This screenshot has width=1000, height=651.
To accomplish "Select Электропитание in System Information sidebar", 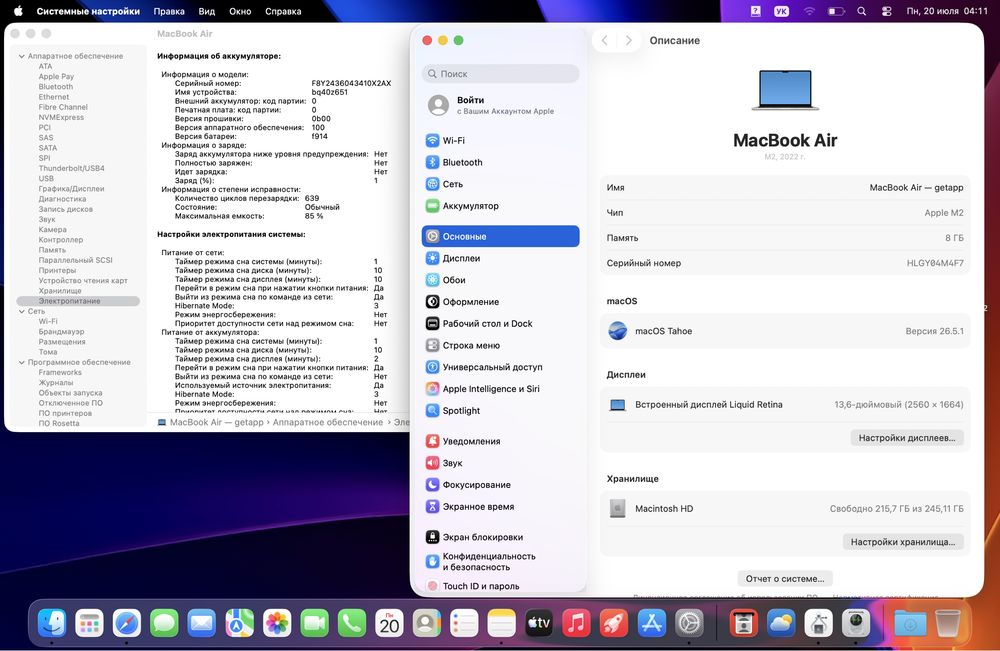I will [x=78, y=301].
